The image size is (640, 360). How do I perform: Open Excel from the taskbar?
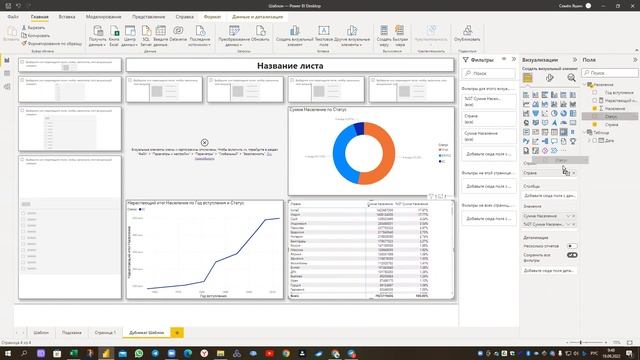[x=73, y=353]
